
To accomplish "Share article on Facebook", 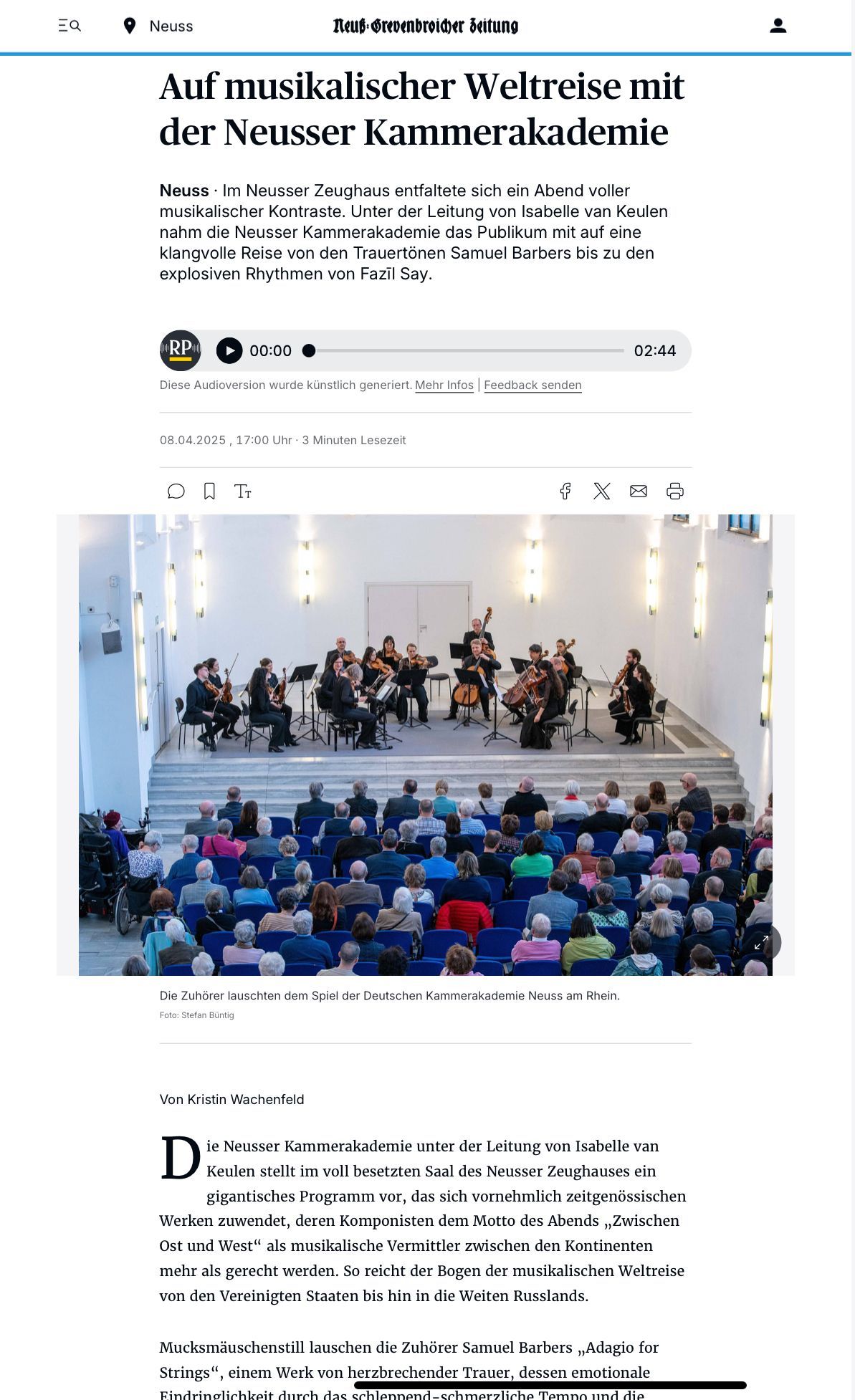I will [565, 491].
